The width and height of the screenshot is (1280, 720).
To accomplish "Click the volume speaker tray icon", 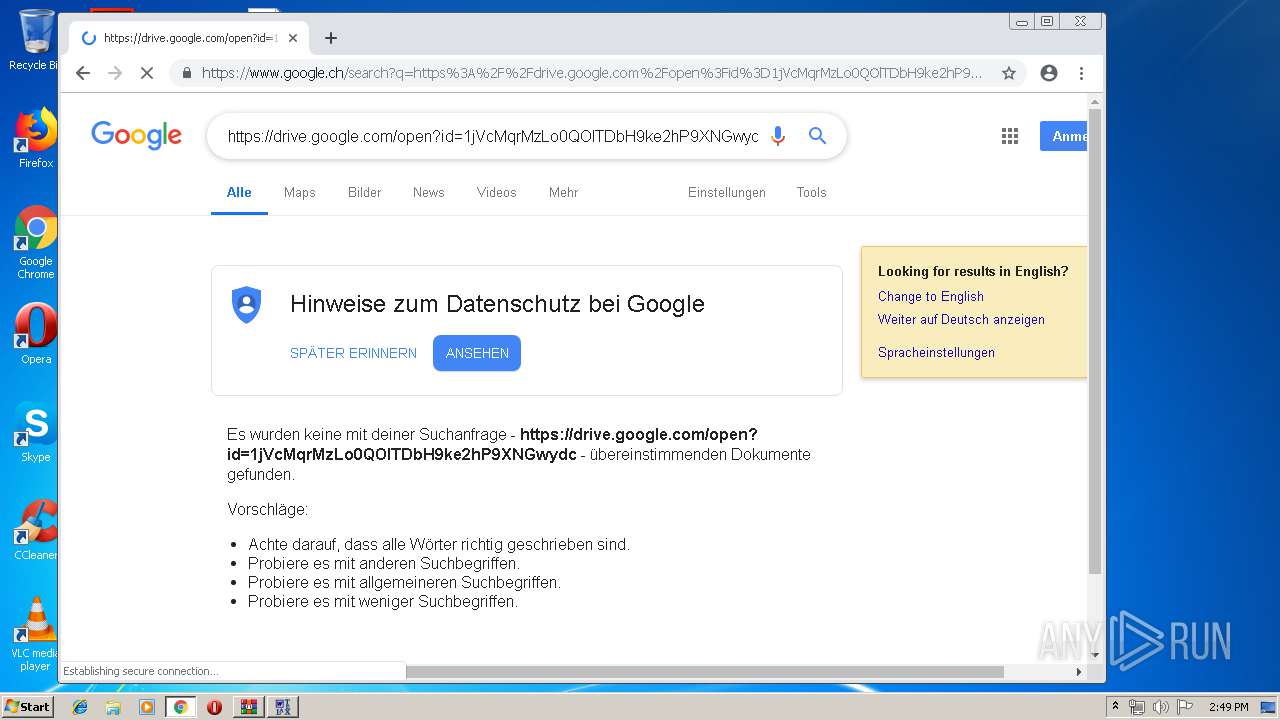I will tap(1160, 707).
